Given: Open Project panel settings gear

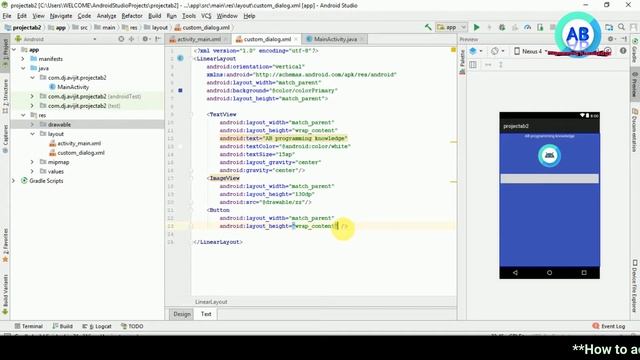Looking at the screenshot, I should point(145,39).
